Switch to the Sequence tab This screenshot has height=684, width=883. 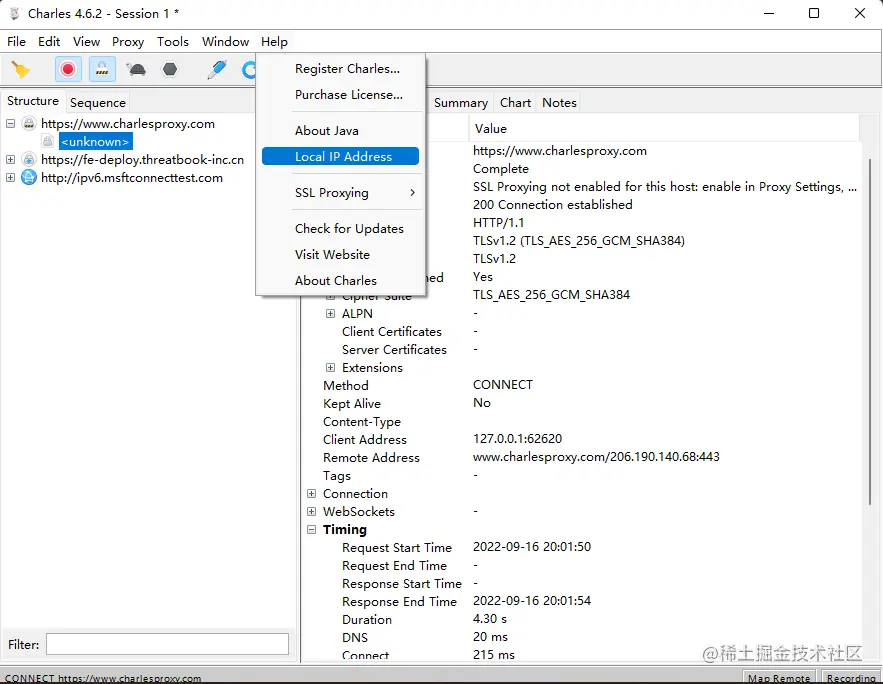[x=97, y=102]
